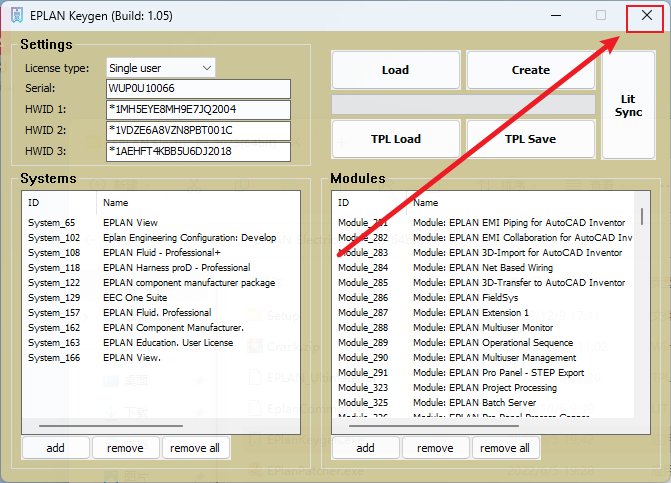Select System_65 EPLAN View row
Viewport: 671px width, 483px height.
point(160,222)
